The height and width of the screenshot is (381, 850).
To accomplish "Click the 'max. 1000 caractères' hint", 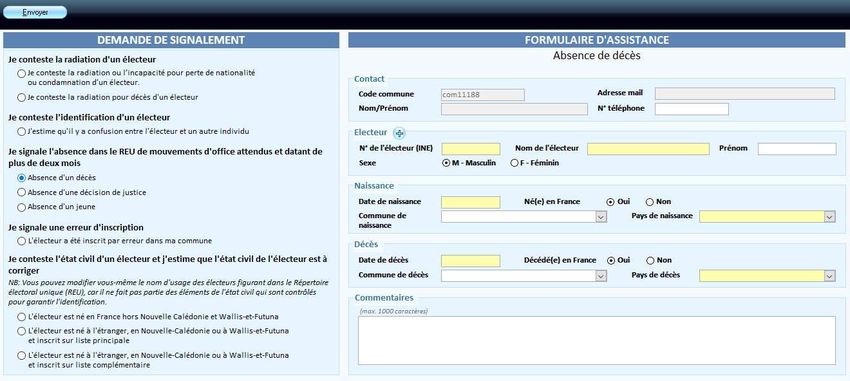I will (394, 311).
